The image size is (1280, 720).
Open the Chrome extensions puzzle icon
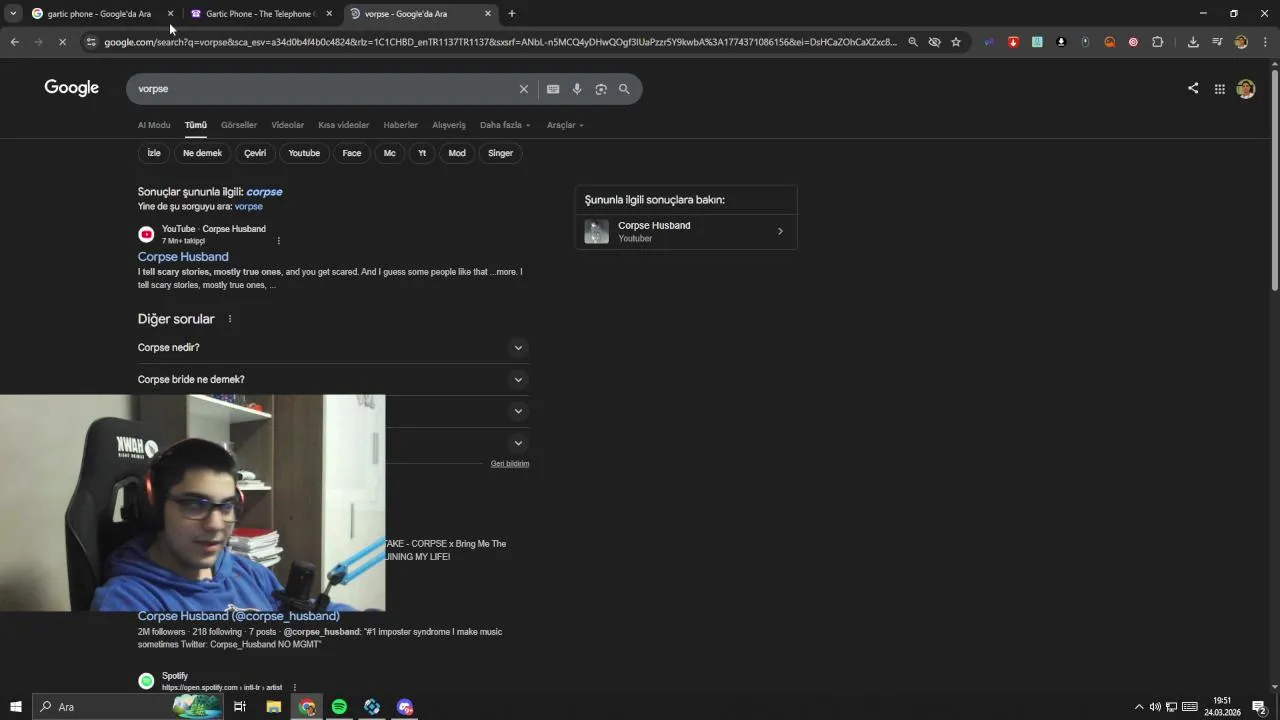tap(1158, 42)
